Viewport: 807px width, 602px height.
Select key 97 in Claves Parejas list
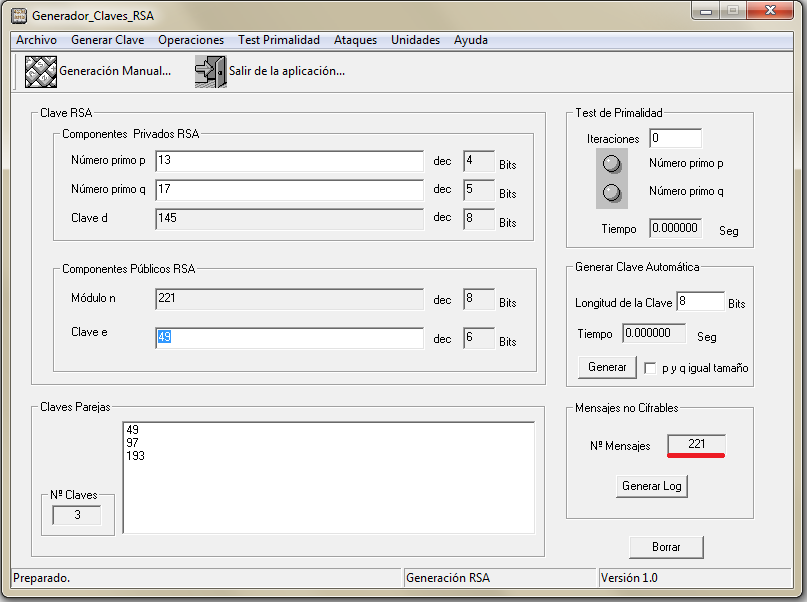133,443
